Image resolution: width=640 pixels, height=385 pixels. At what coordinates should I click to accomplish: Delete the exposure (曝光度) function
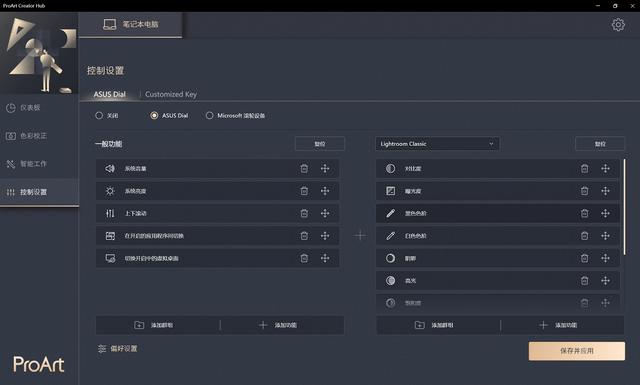584,191
